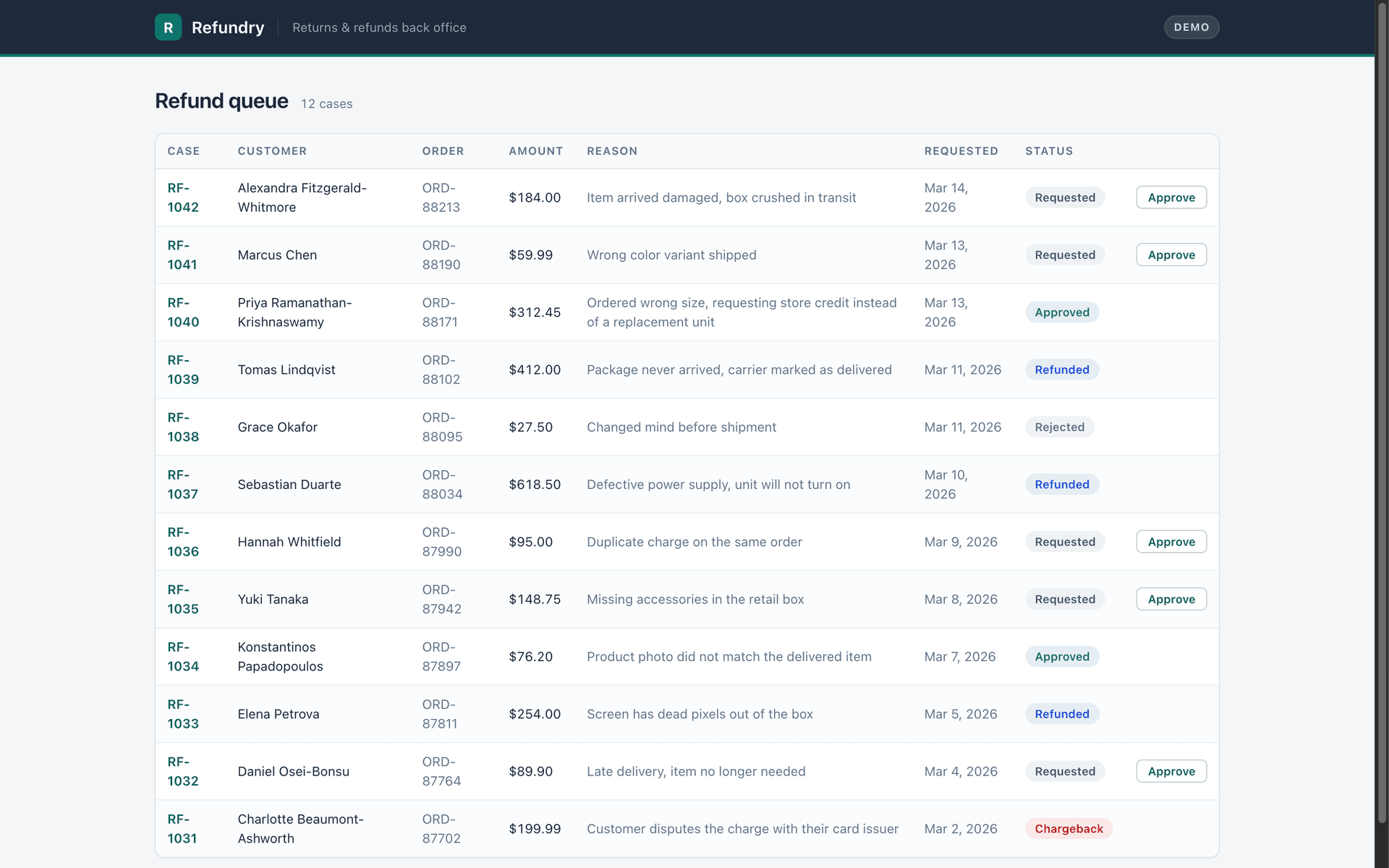Click the Refundry brand name
The height and width of the screenshot is (868, 1389).
pyautogui.click(x=228, y=27)
